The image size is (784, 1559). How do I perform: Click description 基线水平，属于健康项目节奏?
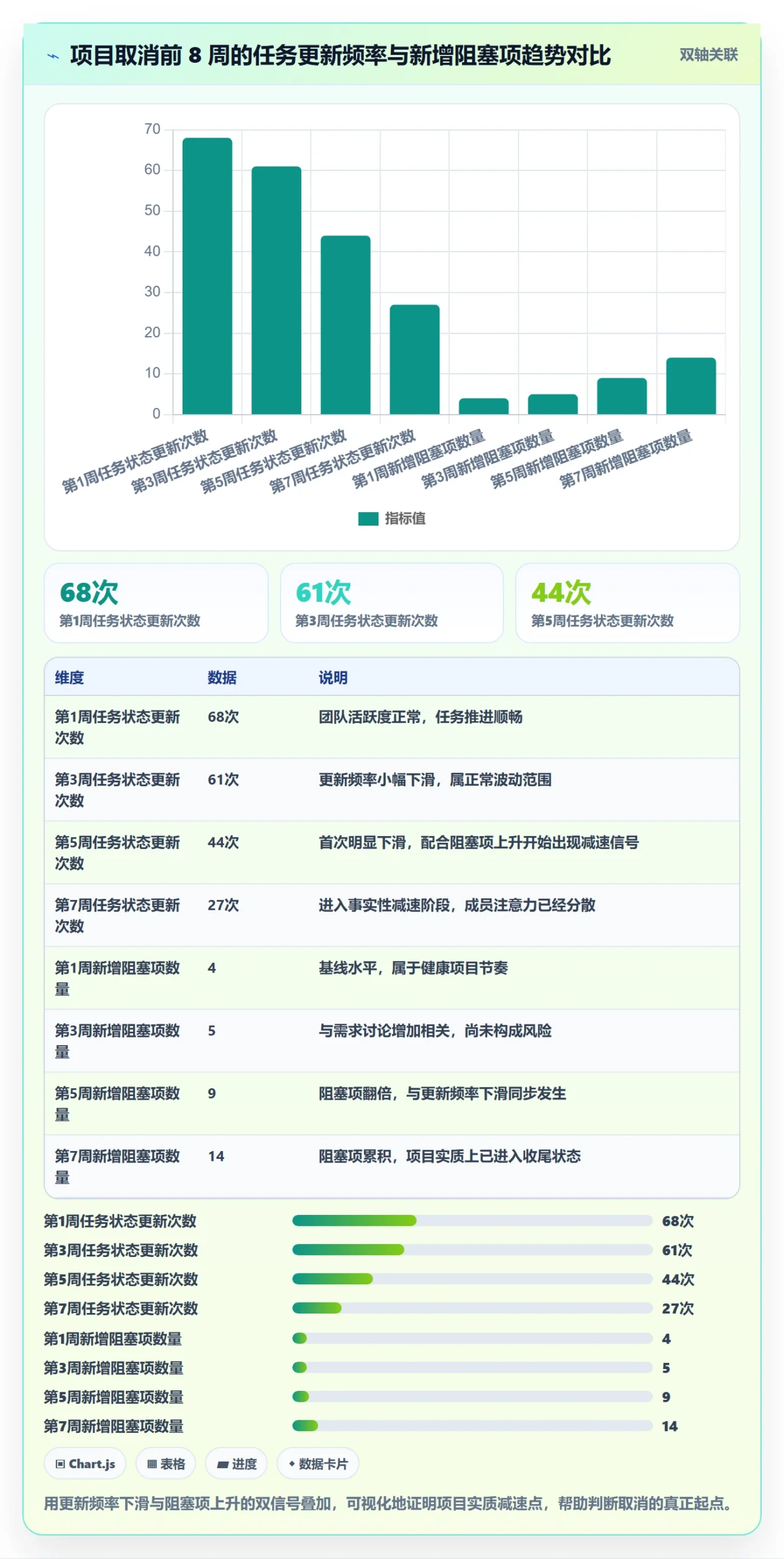413,968
